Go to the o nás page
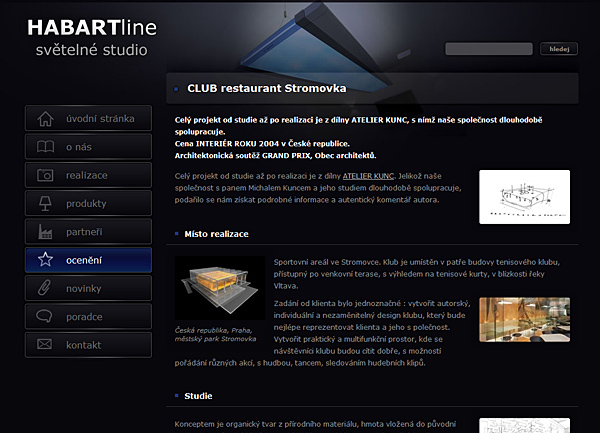The image size is (600, 433). point(88,147)
